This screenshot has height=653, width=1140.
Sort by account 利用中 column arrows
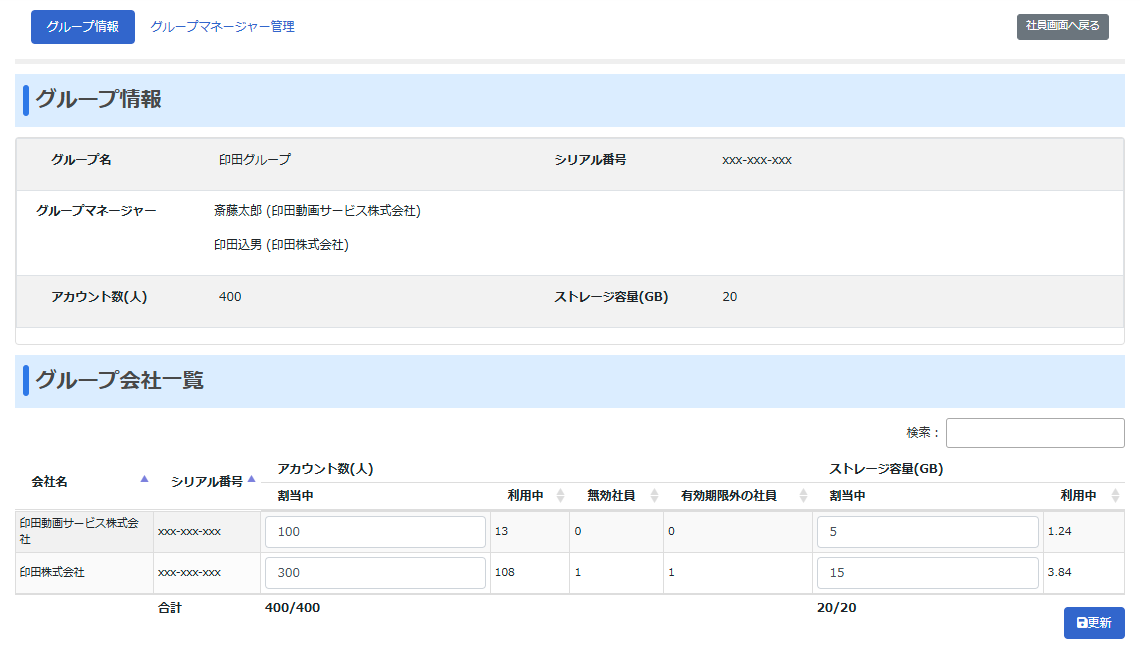tap(560, 496)
